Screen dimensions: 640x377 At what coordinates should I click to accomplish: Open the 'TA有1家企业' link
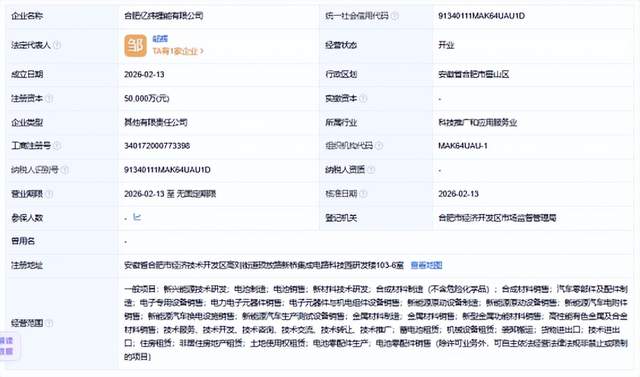coord(178,51)
